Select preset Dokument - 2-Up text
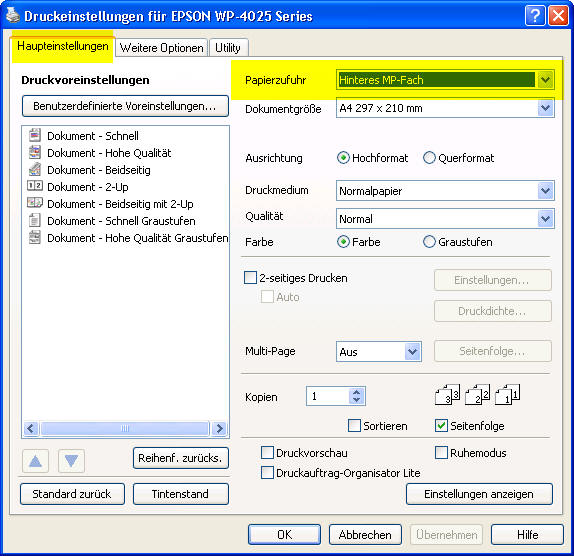 coord(88,187)
